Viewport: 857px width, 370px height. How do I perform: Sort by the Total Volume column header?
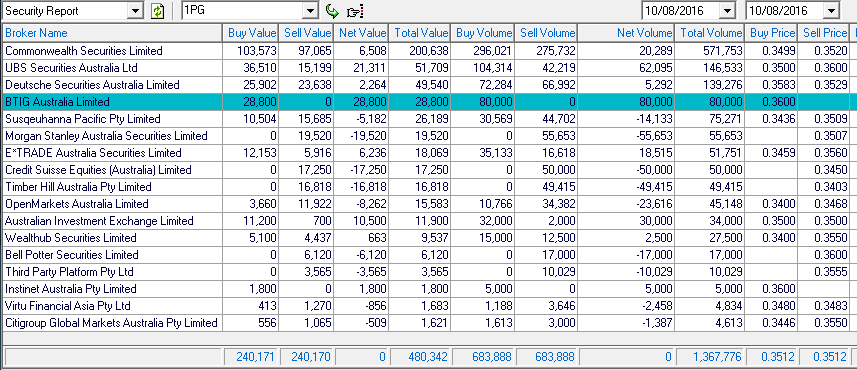pyautogui.click(x=710, y=33)
